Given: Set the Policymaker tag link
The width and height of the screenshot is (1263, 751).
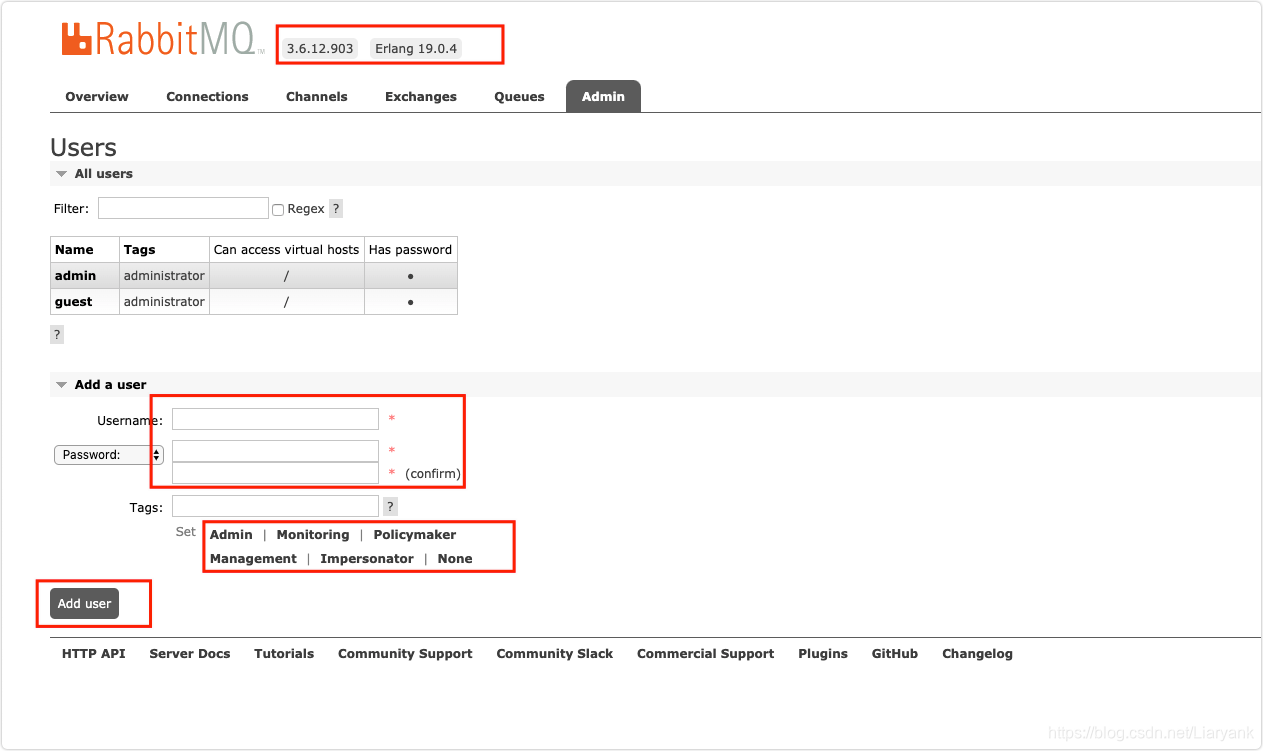Looking at the screenshot, I should (x=414, y=534).
